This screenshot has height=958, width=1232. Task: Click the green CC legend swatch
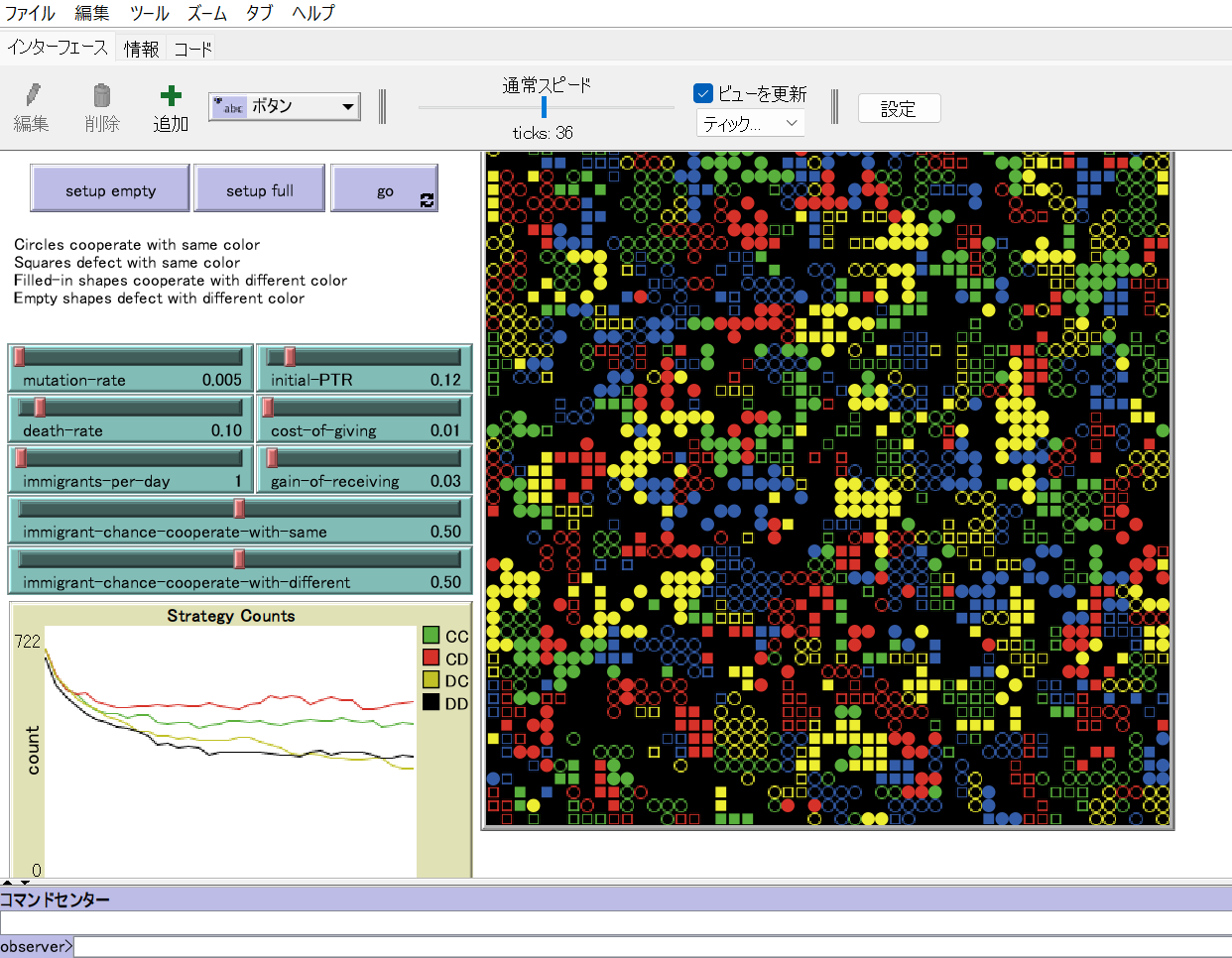pos(431,636)
